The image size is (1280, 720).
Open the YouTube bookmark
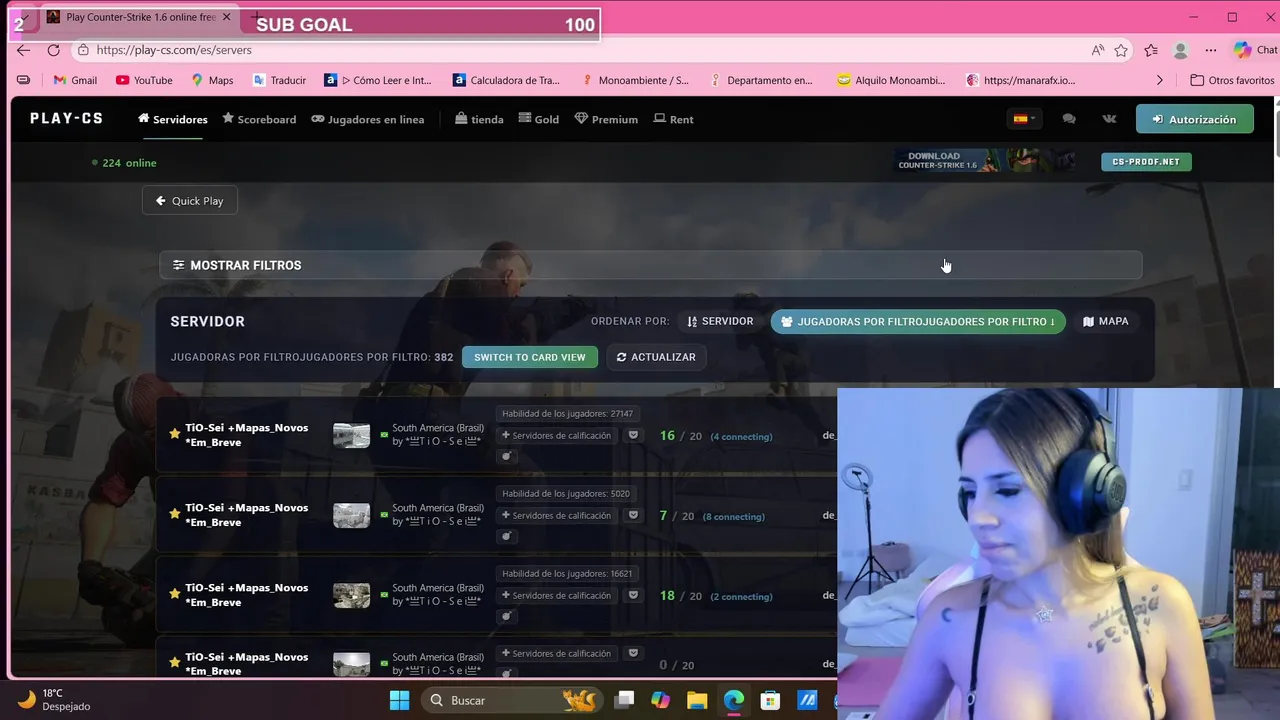(144, 80)
